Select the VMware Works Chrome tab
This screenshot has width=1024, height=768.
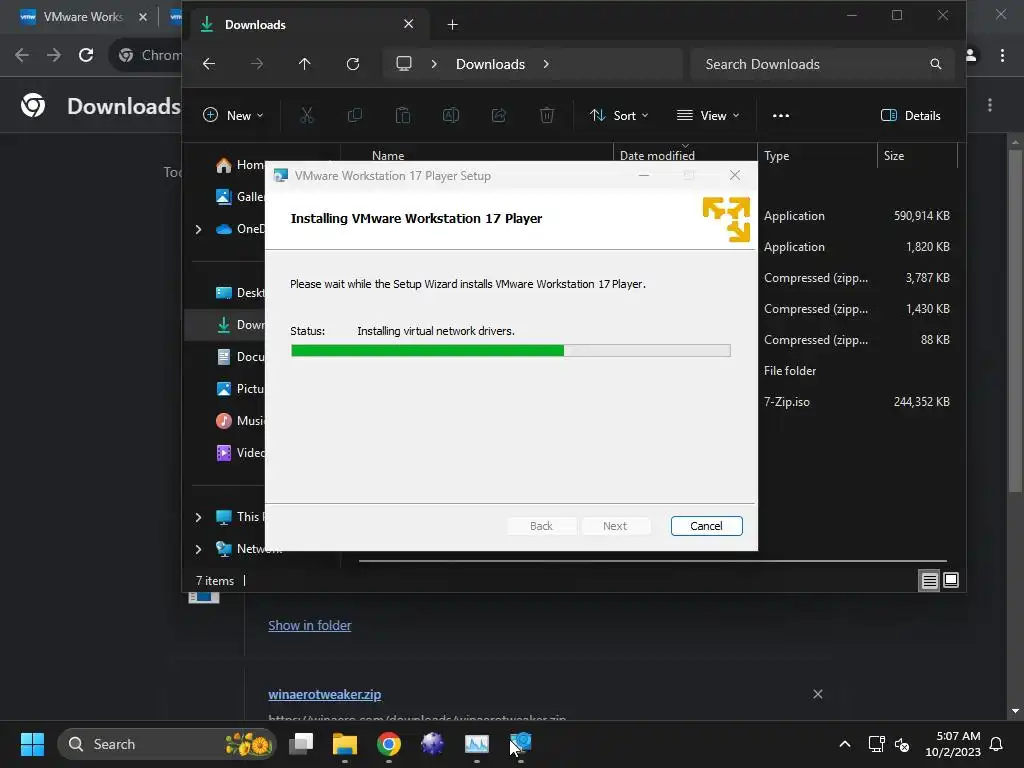point(83,17)
